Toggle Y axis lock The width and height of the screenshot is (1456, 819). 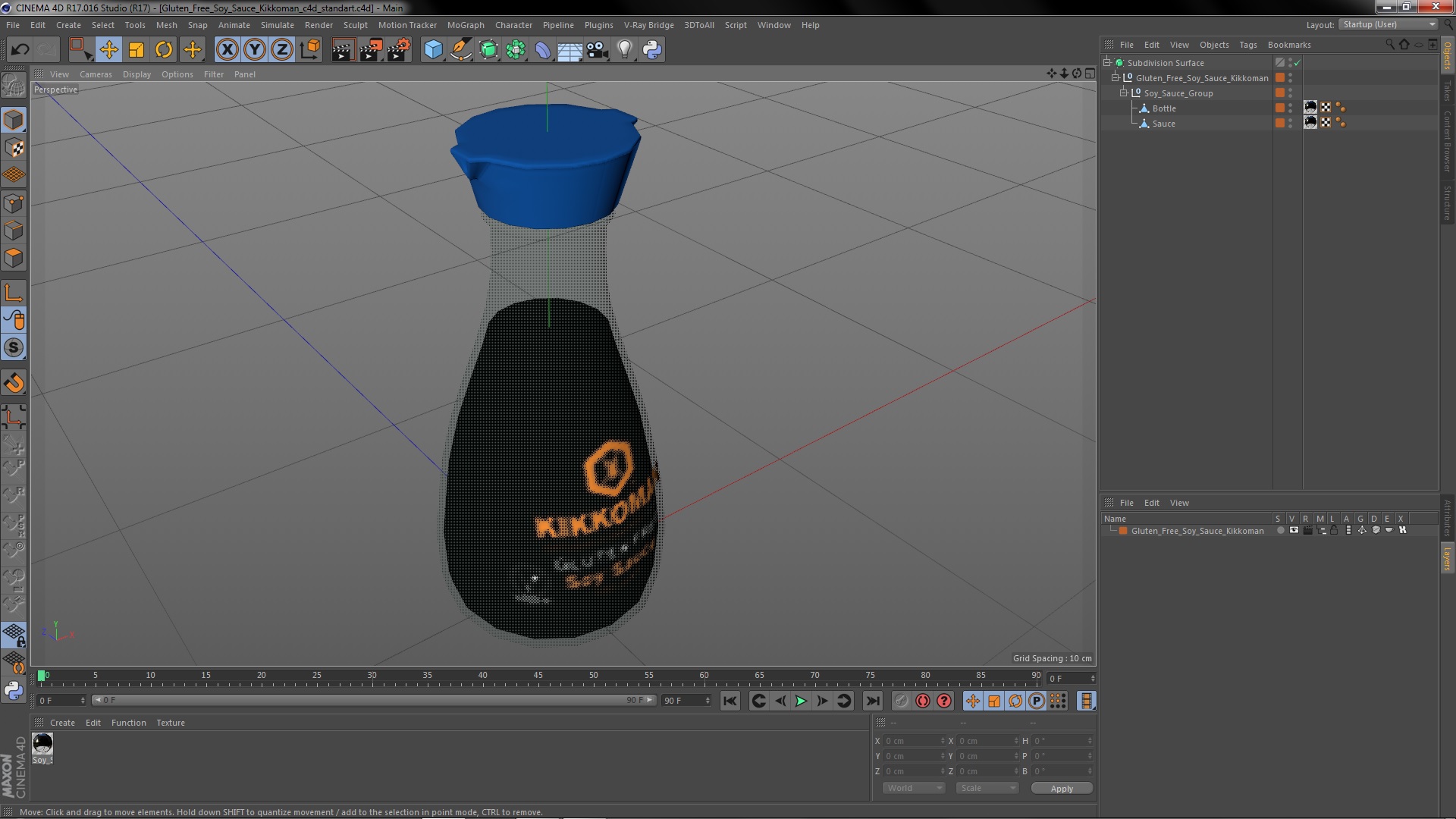coord(255,50)
